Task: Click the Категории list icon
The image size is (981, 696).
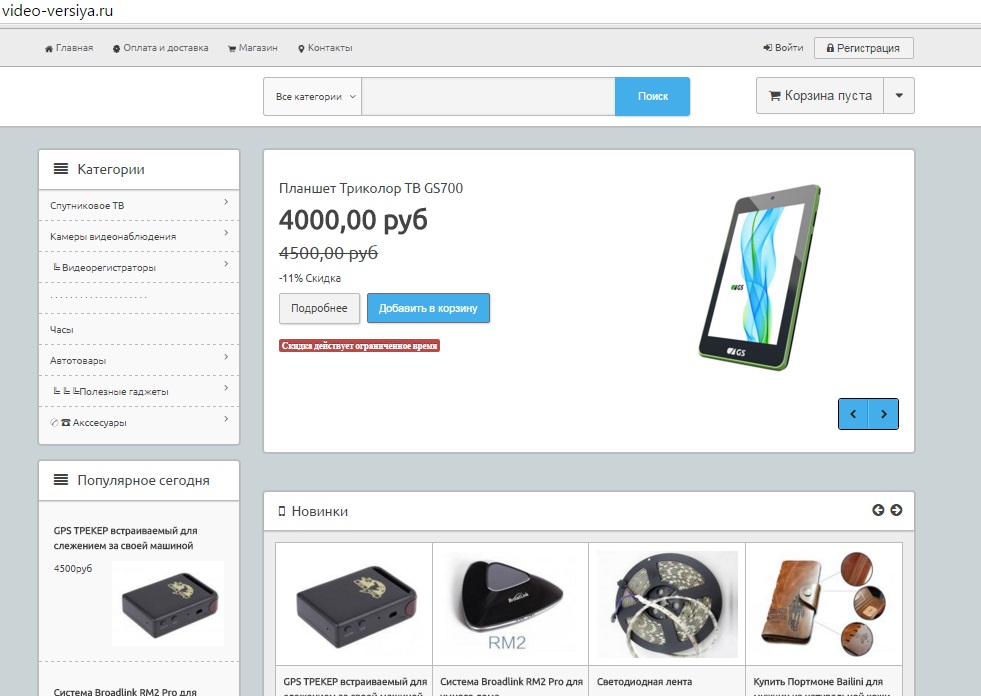Action: click(x=61, y=169)
